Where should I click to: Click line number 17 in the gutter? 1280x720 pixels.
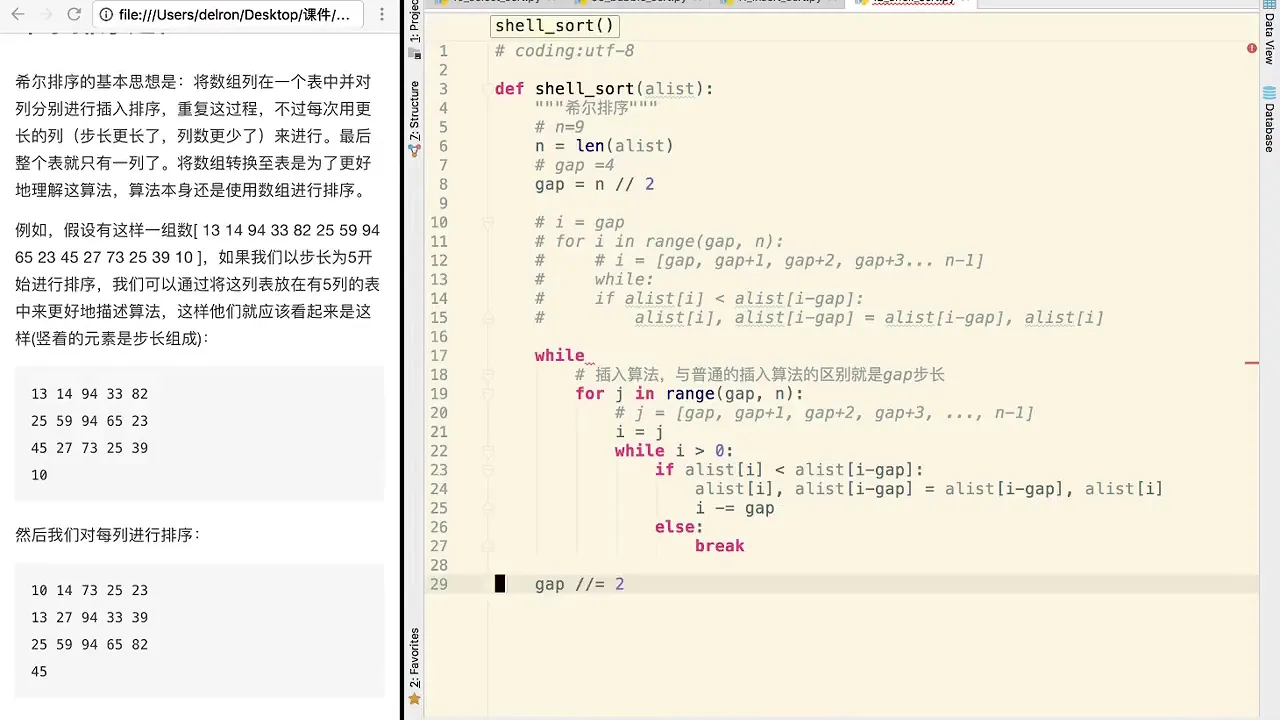(x=439, y=356)
